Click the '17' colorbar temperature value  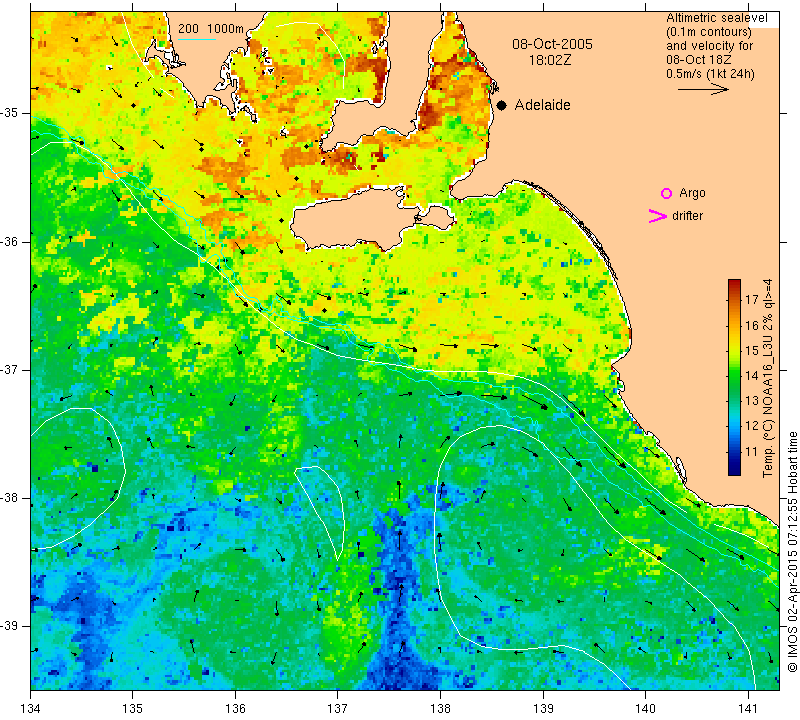(x=752, y=300)
